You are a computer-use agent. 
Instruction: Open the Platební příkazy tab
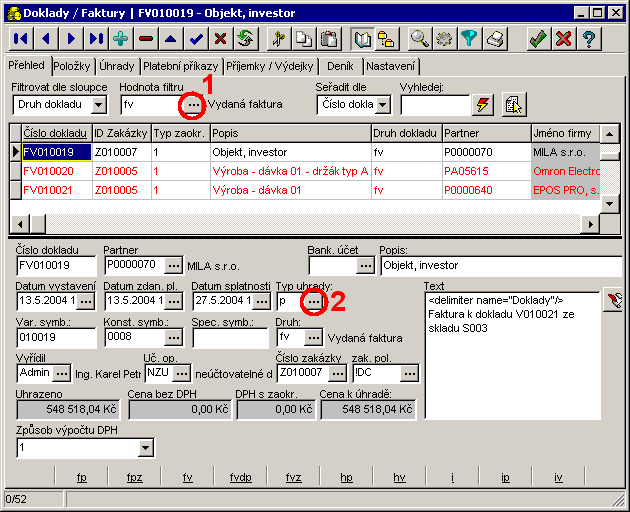coord(182,66)
